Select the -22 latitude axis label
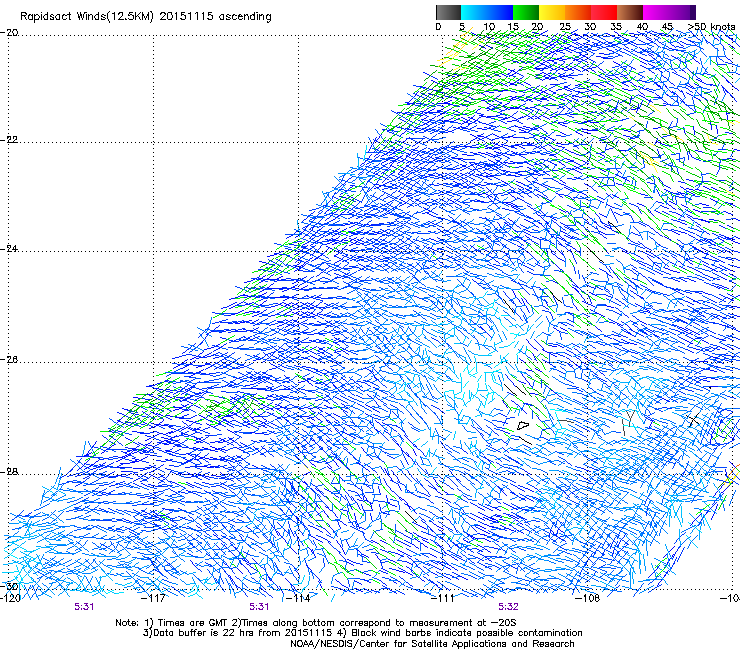The height and width of the screenshot is (650, 740). 9,140
